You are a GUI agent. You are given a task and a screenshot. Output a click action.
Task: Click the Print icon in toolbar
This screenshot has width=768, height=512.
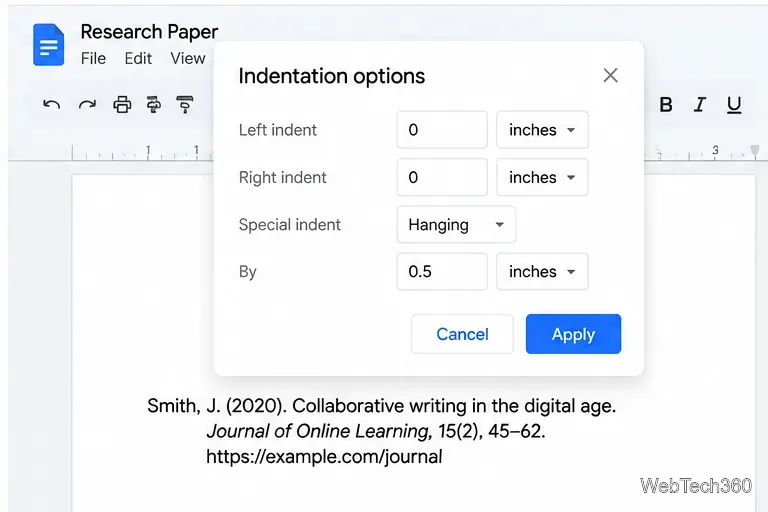122,104
